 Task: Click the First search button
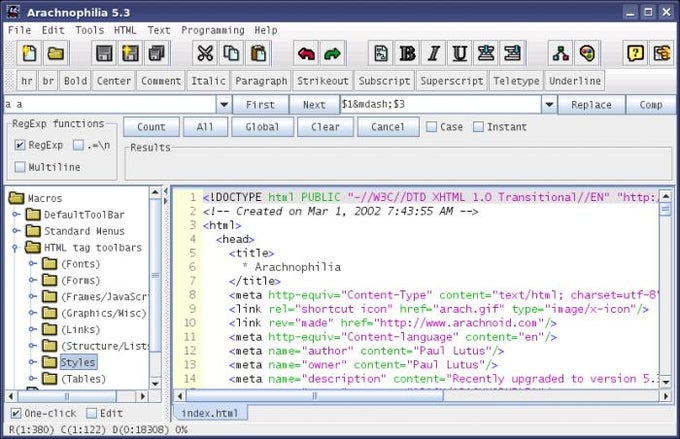click(x=260, y=105)
